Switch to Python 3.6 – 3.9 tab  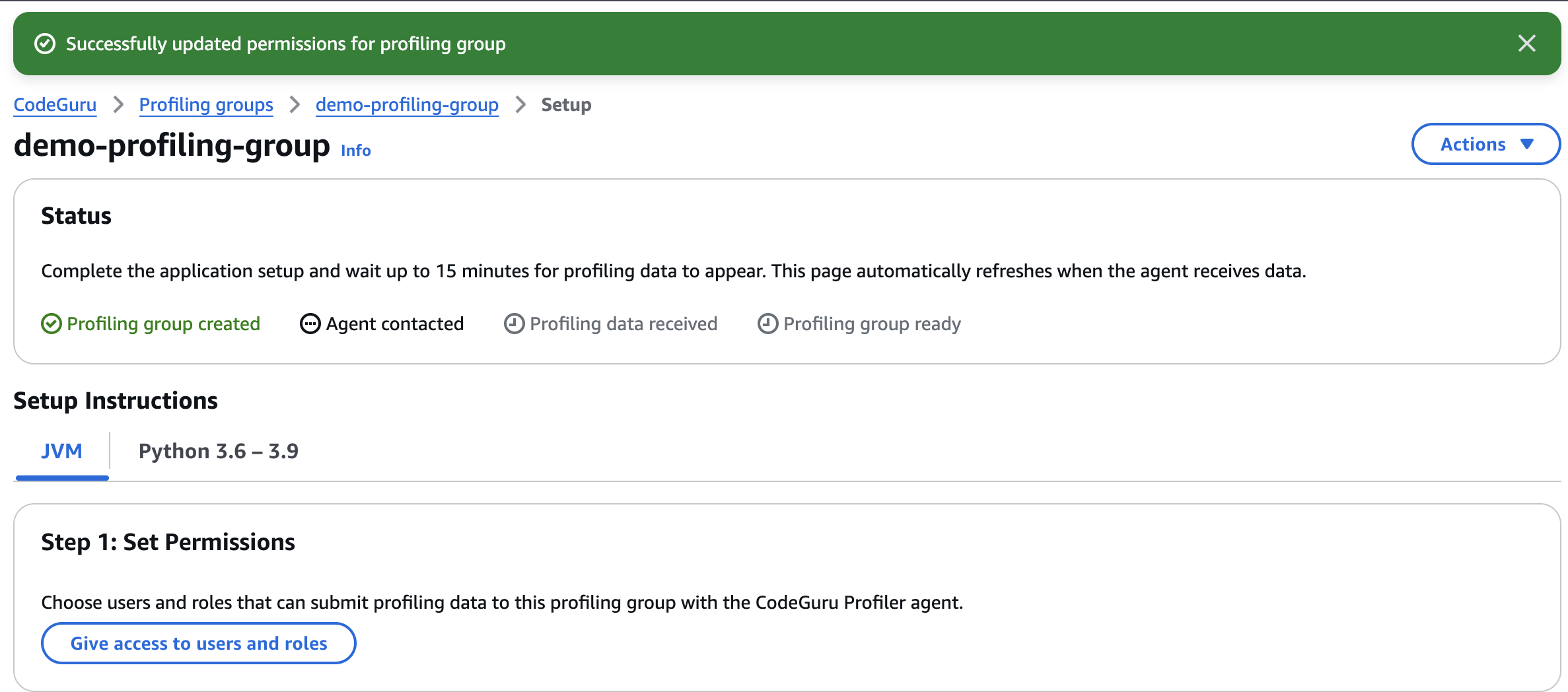click(x=219, y=451)
